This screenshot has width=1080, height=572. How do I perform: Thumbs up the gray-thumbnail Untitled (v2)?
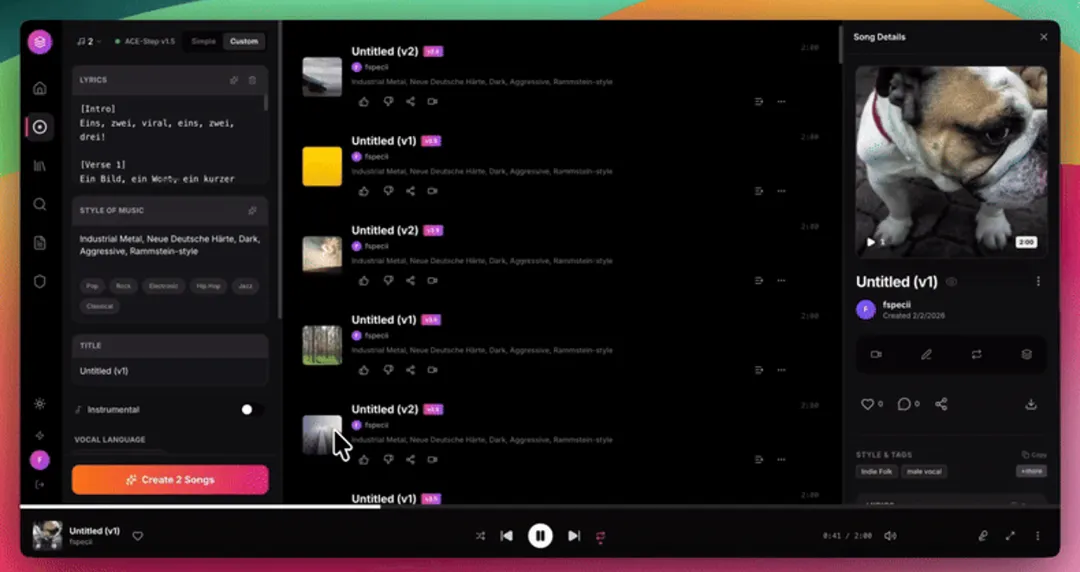click(364, 101)
